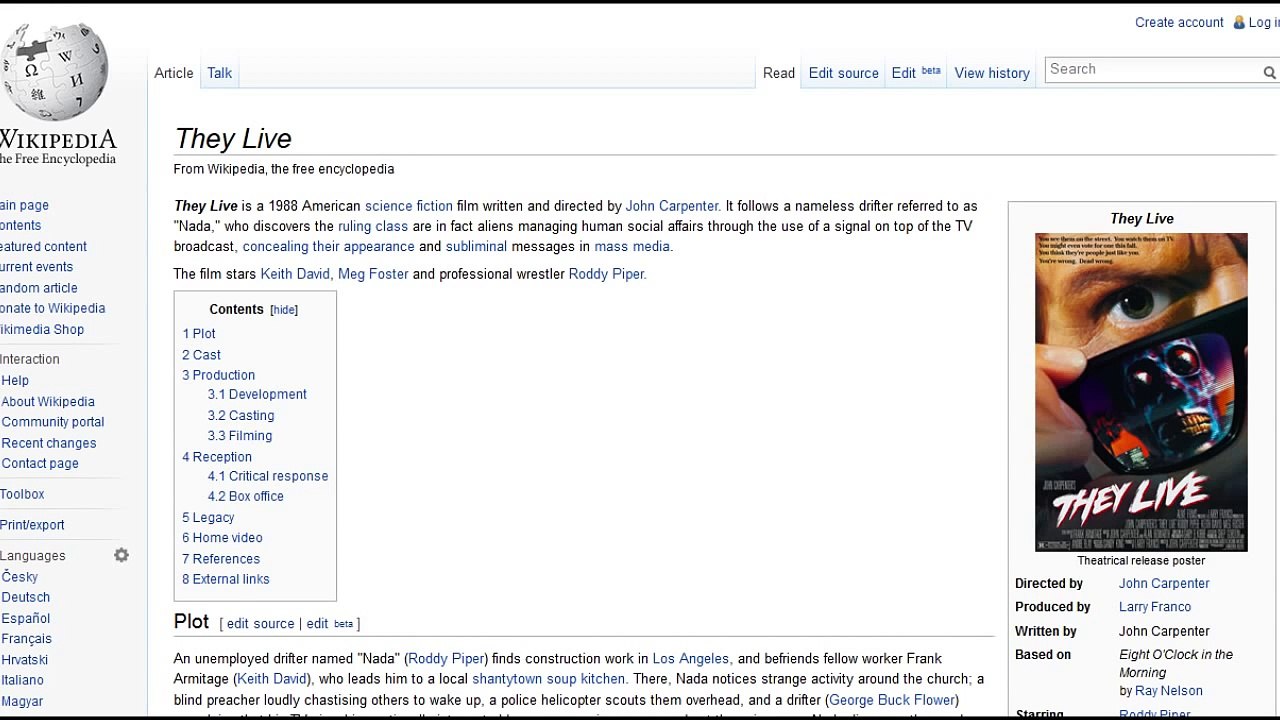Jump to 7 References in Contents

[221, 559]
